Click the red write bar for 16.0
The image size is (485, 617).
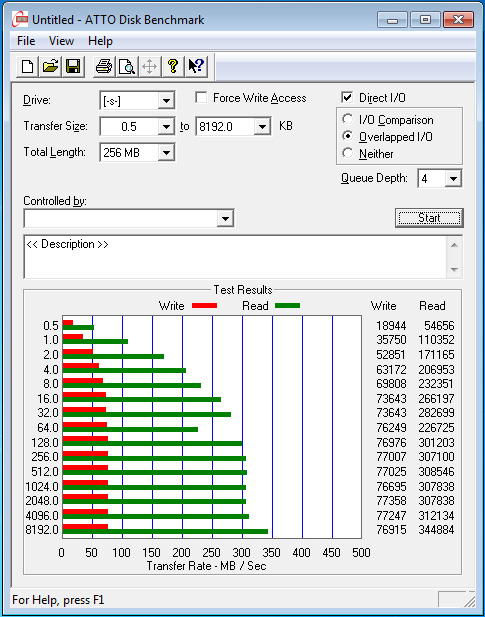tap(84, 394)
